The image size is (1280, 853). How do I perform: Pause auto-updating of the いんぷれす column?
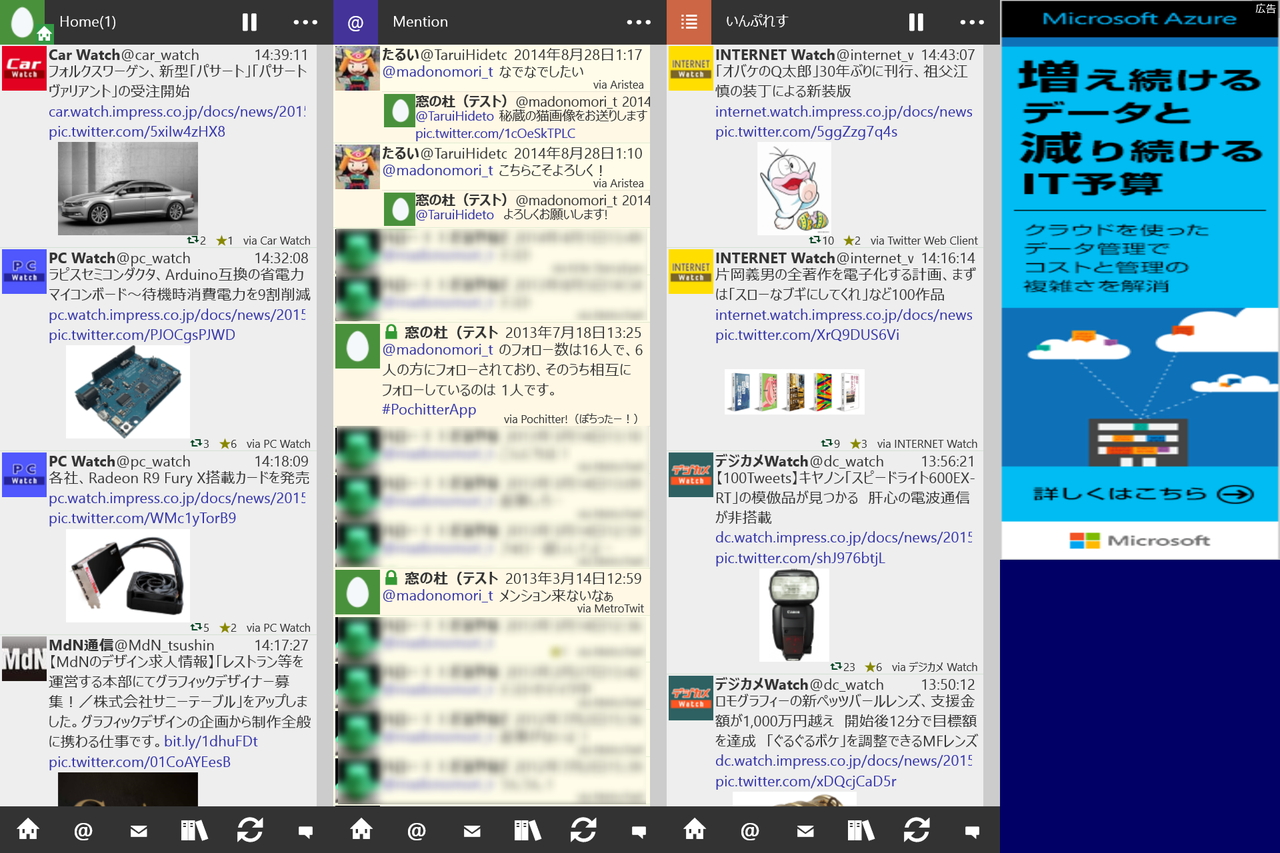(x=916, y=21)
